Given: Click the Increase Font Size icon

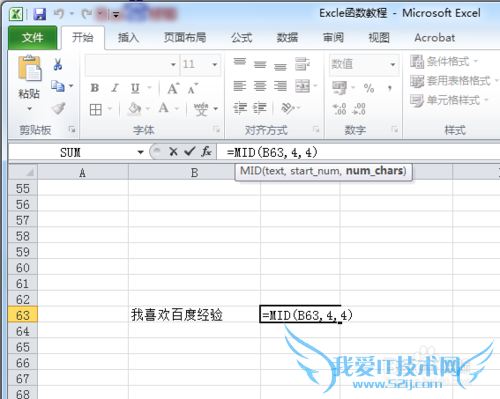Looking at the screenshot, I should pos(173,88).
